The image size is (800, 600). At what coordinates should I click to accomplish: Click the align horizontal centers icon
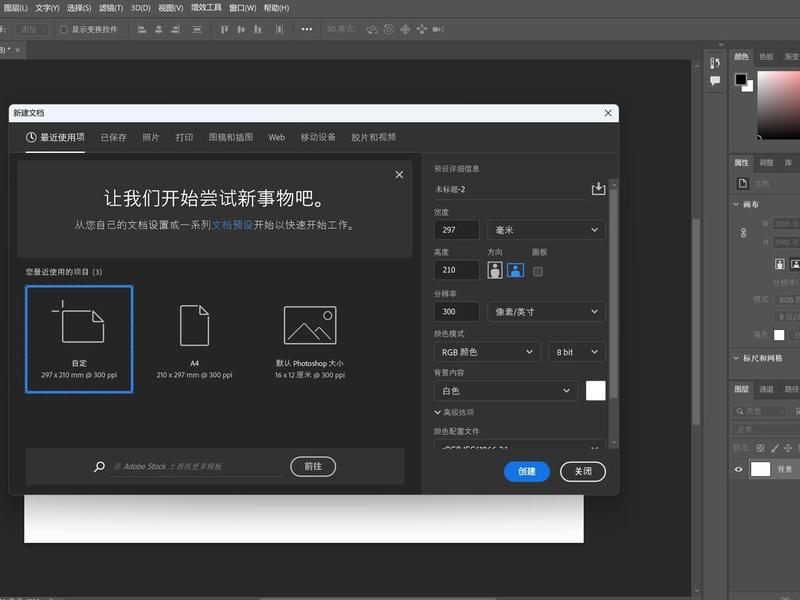159,30
